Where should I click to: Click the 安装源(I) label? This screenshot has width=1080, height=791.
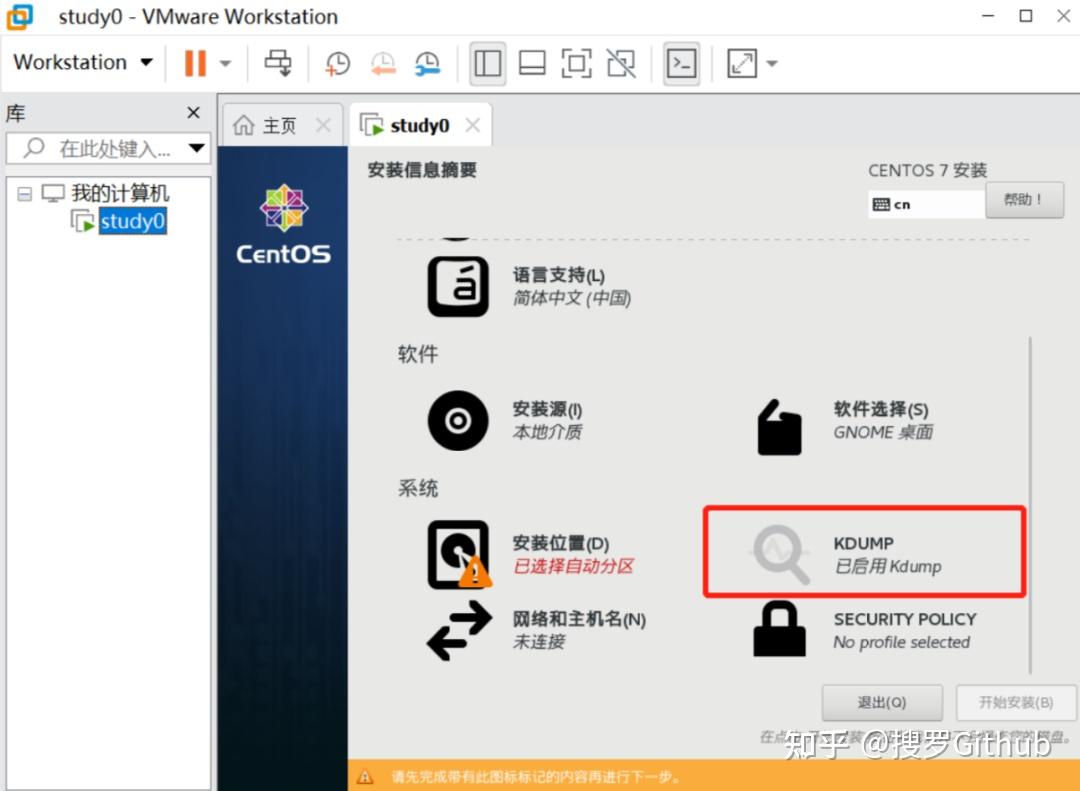pos(547,409)
